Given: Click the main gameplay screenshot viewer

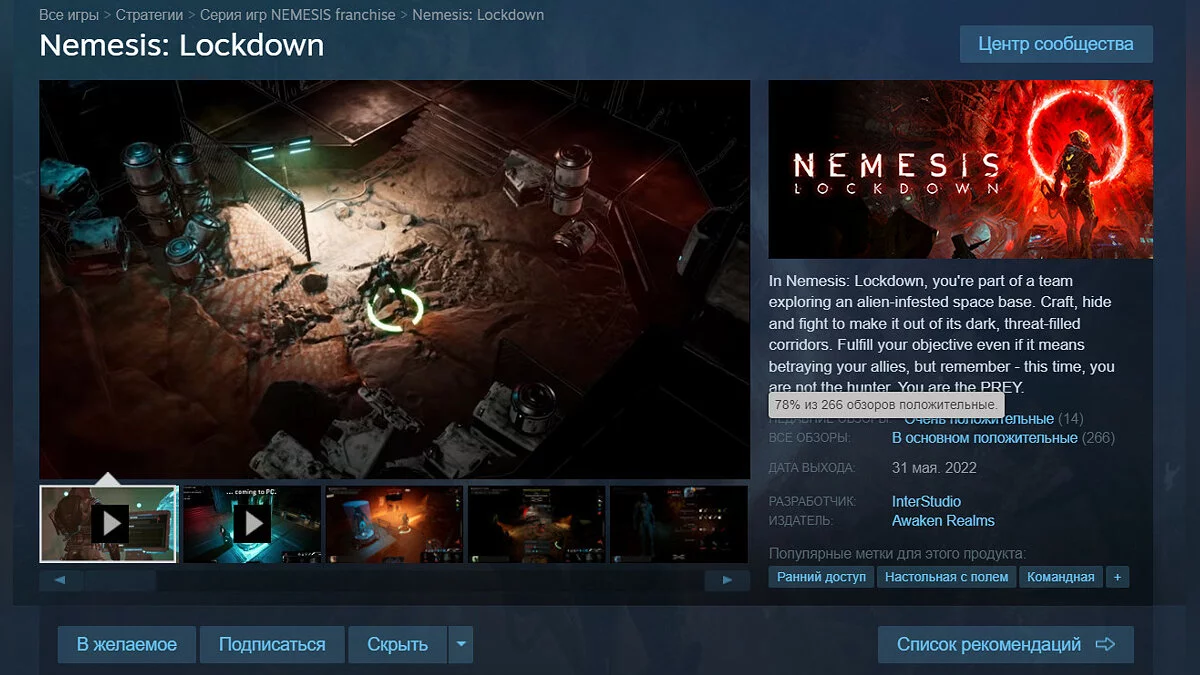Looking at the screenshot, I should (x=394, y=279).
